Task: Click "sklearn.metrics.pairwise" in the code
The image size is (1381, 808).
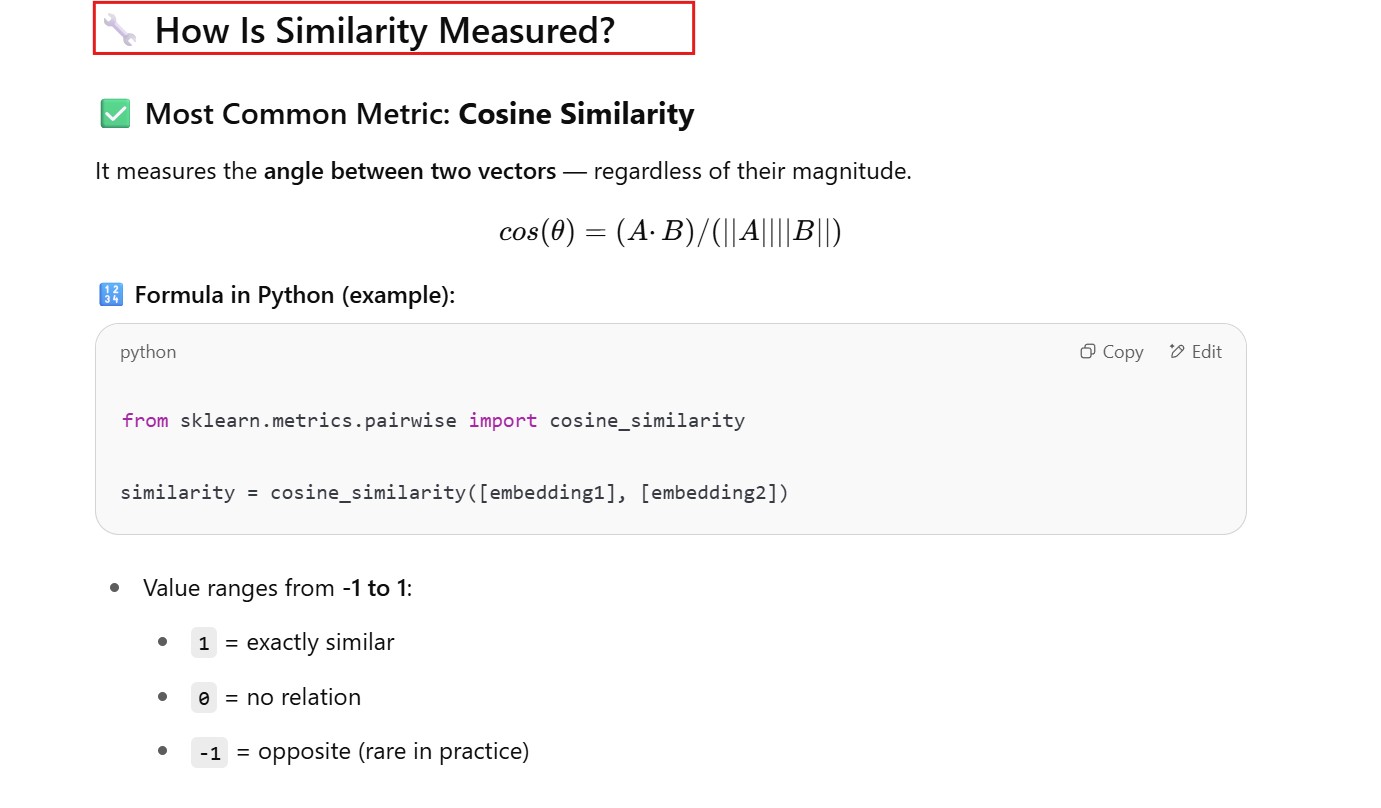Action: point(319,421)
